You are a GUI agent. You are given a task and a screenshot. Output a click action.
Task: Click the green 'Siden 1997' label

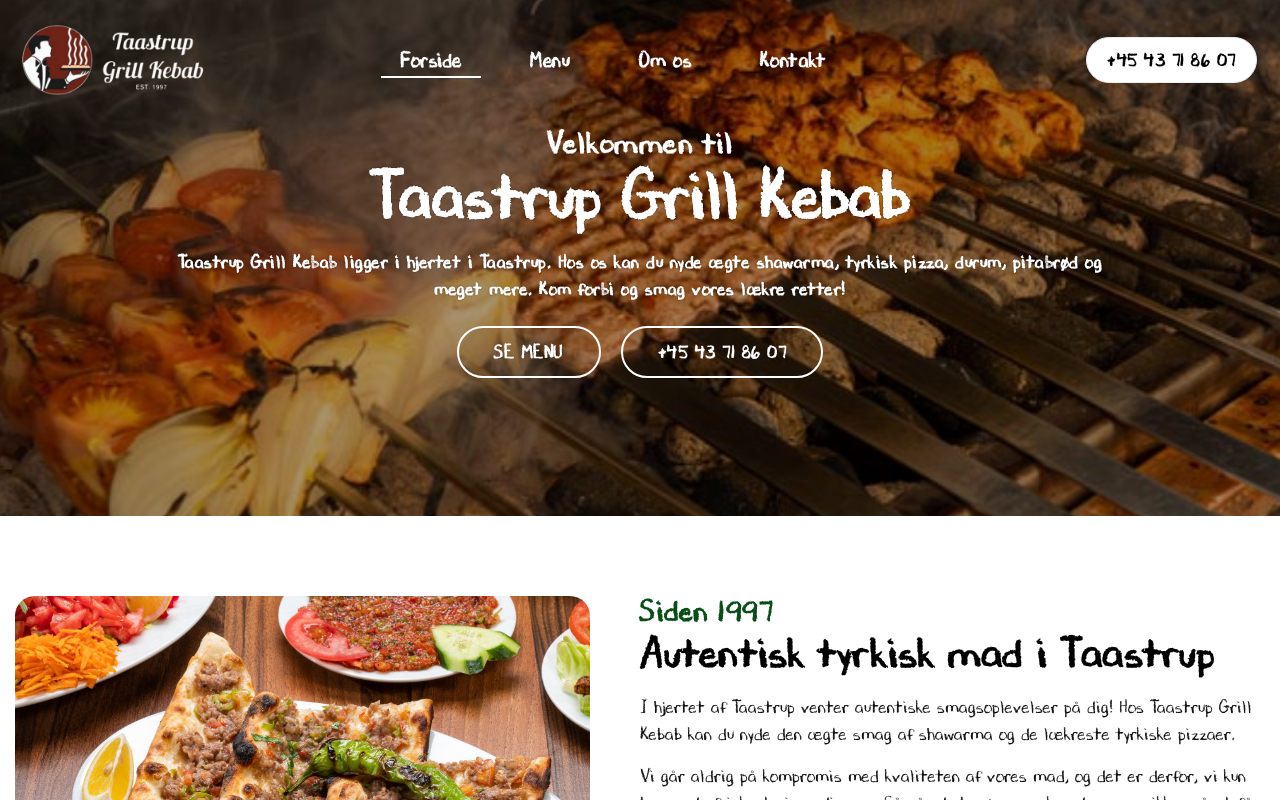coord(706,610)
